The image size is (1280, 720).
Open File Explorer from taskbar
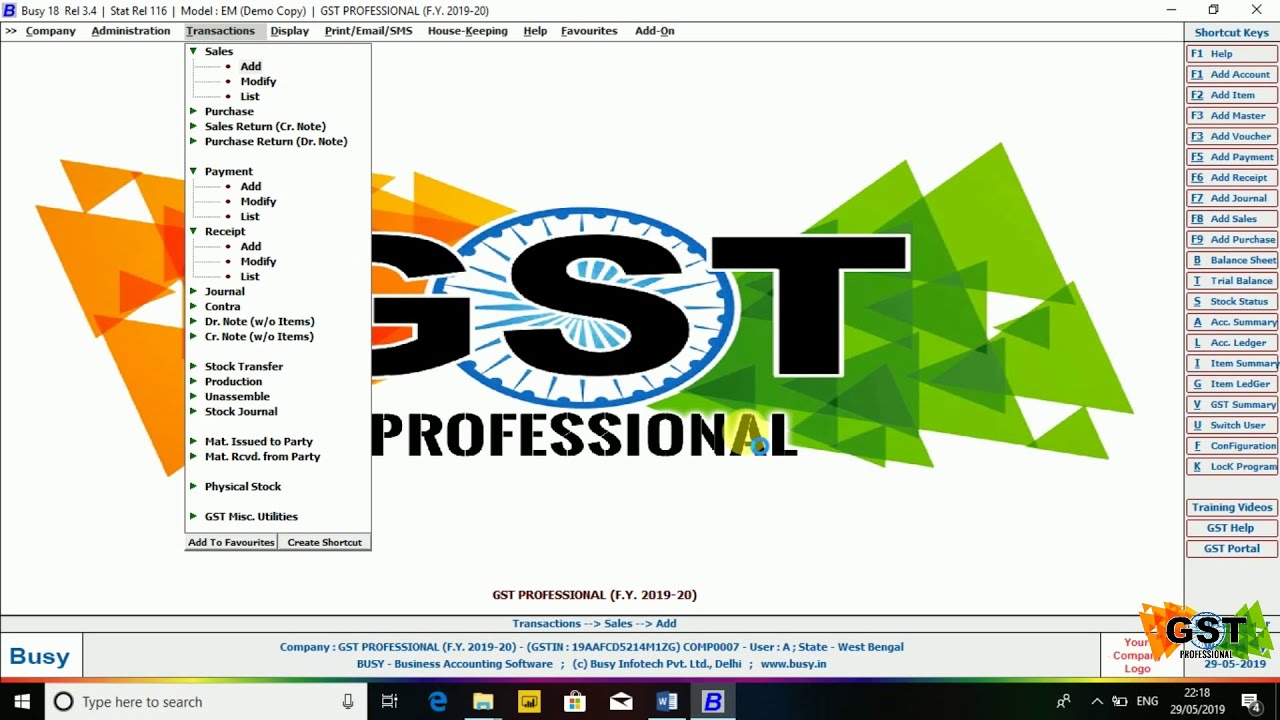(x=483, y=702)
